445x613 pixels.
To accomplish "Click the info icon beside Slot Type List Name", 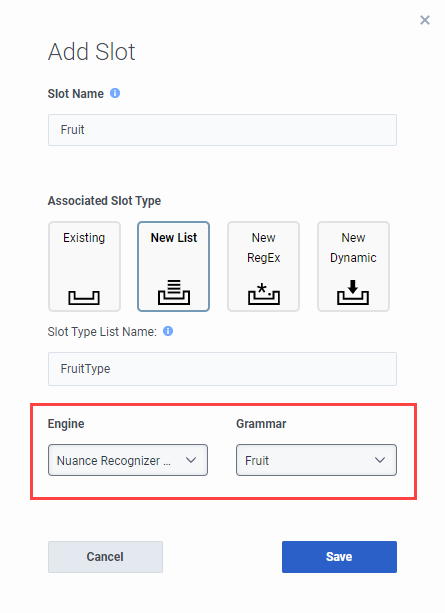I will (168, 331).
